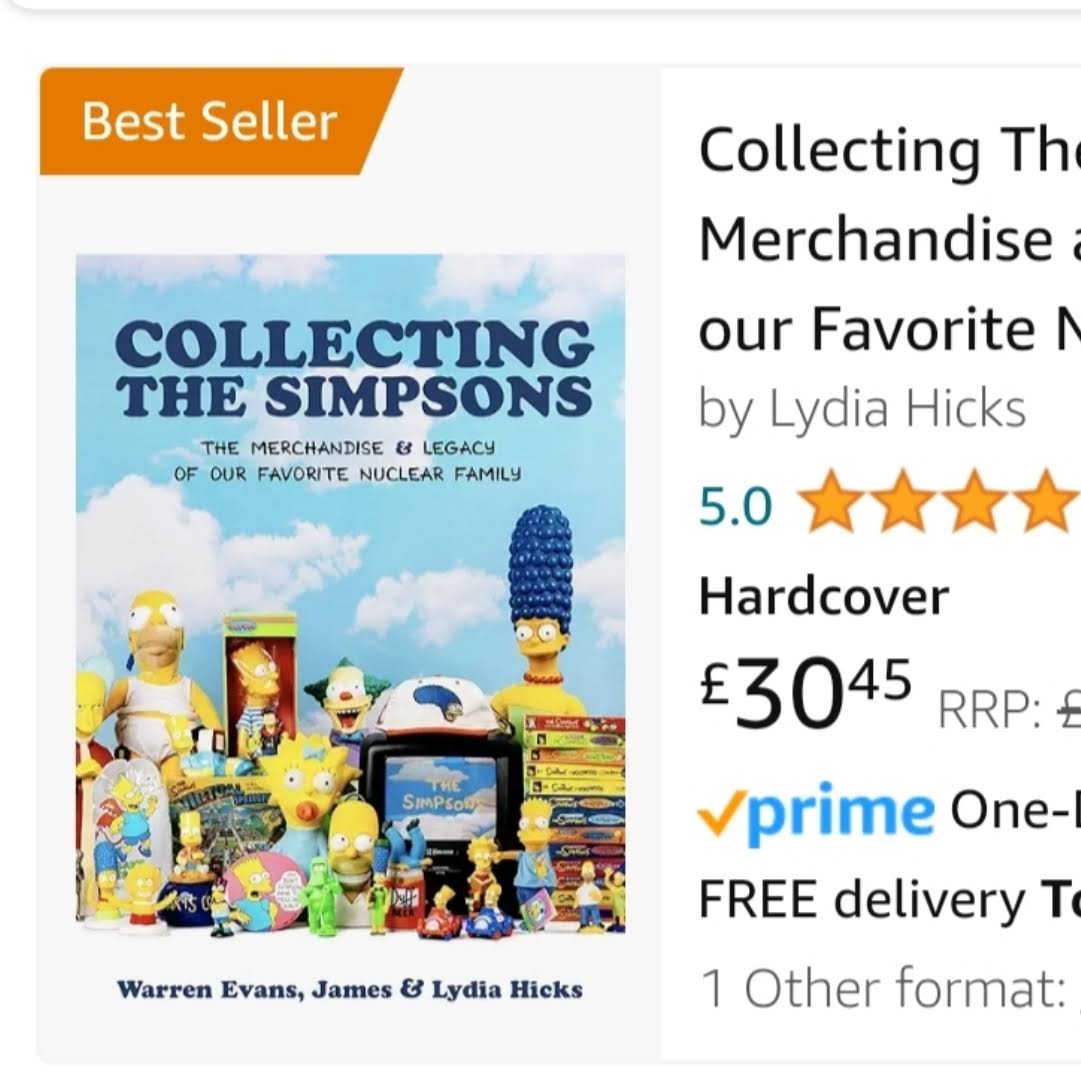Click the authors' names printed on the cover

[350, 990]
